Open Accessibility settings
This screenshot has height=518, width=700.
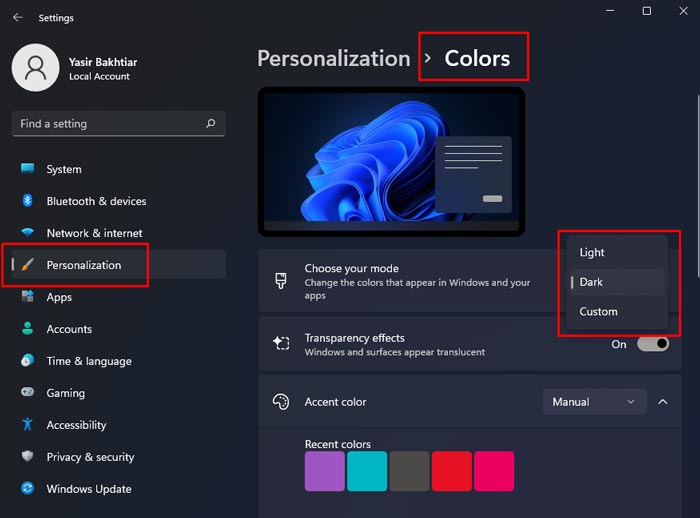118,425
